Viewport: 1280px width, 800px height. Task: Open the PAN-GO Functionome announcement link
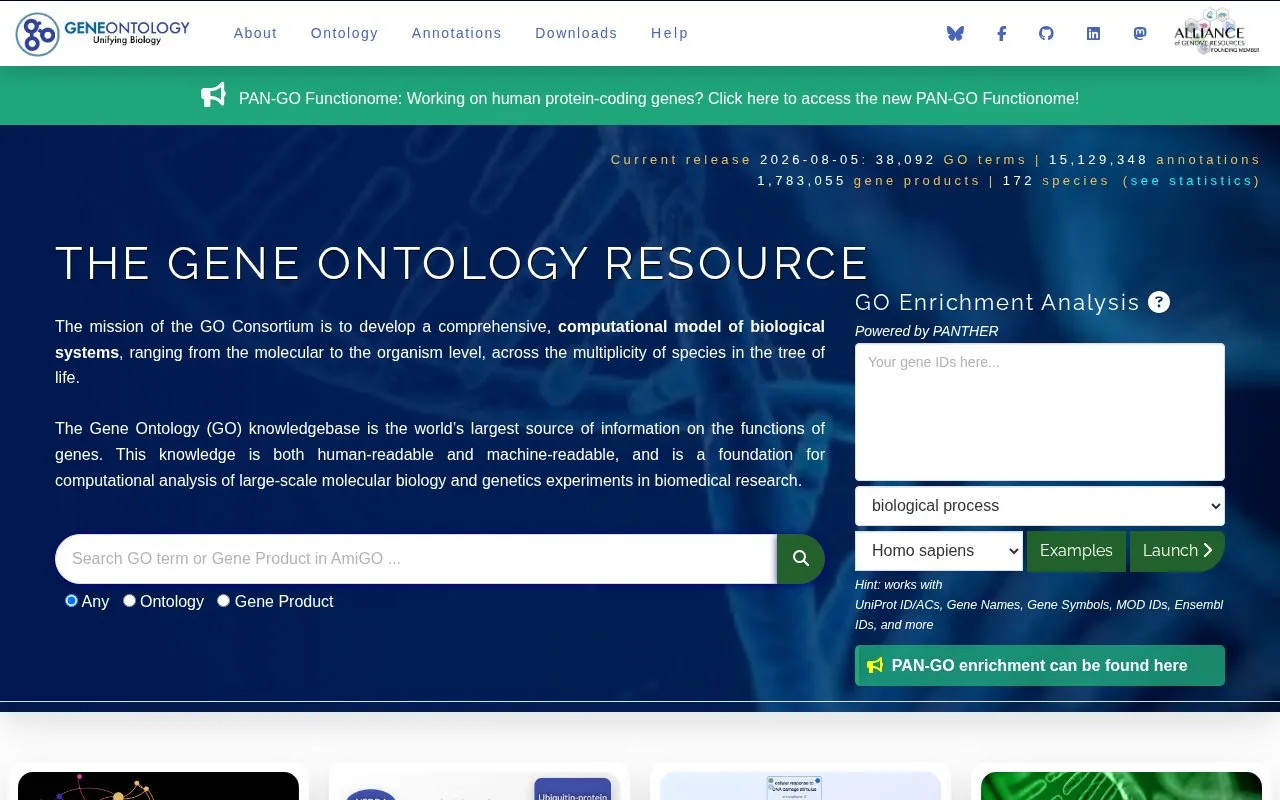[659, 98]
